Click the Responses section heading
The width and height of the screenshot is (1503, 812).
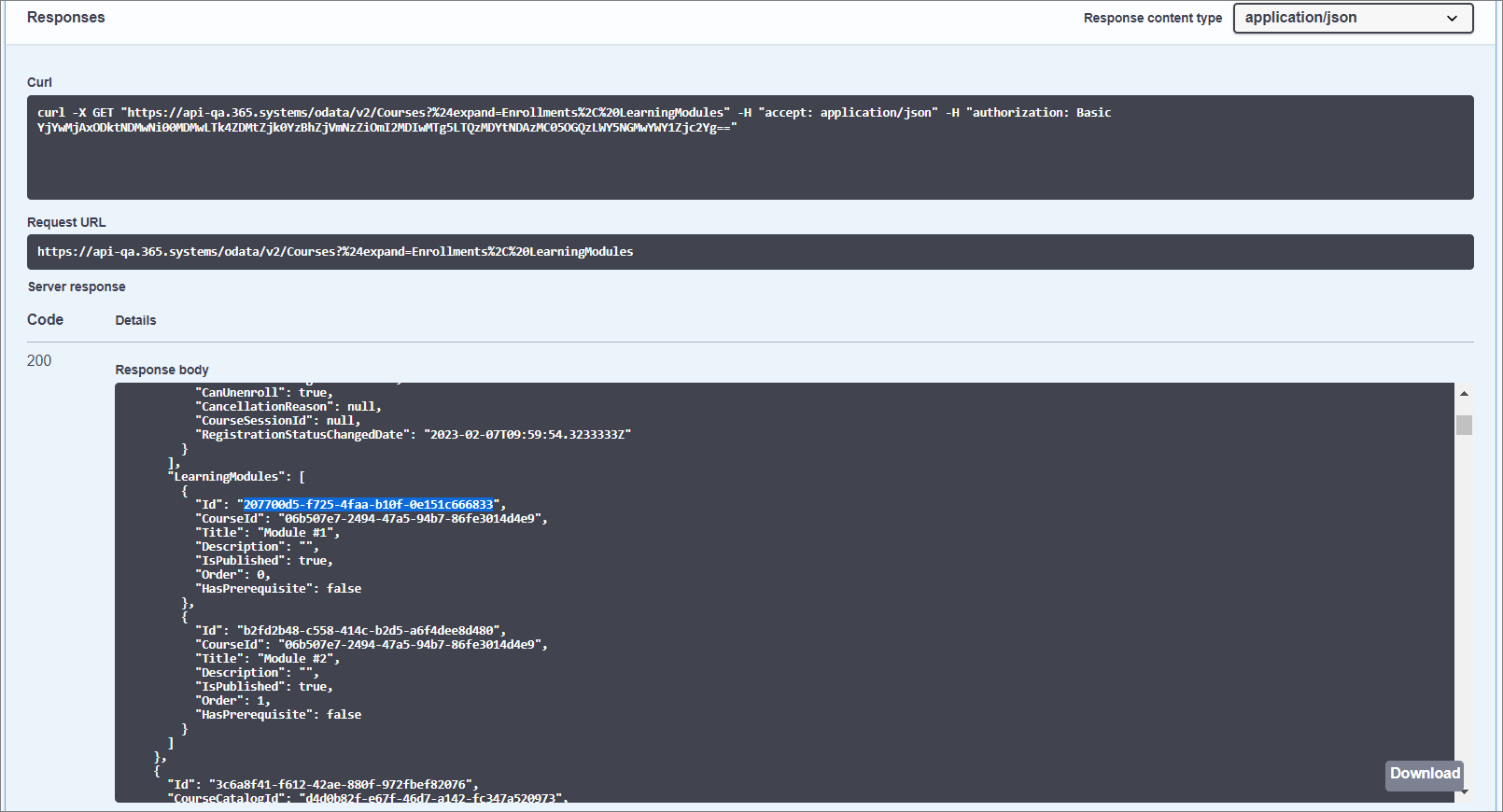(65, 18)
